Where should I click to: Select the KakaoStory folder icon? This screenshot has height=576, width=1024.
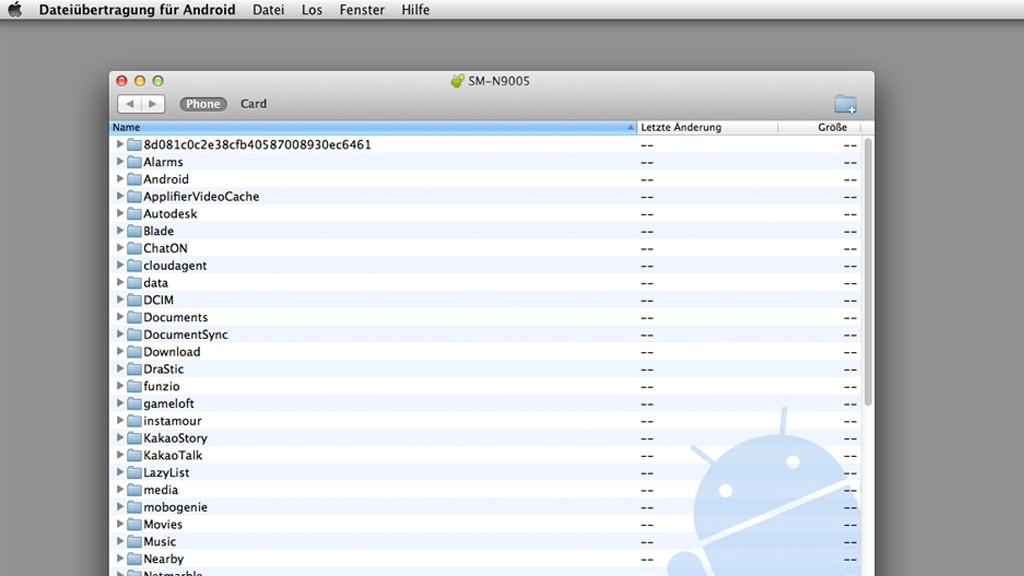coord(134,438)
